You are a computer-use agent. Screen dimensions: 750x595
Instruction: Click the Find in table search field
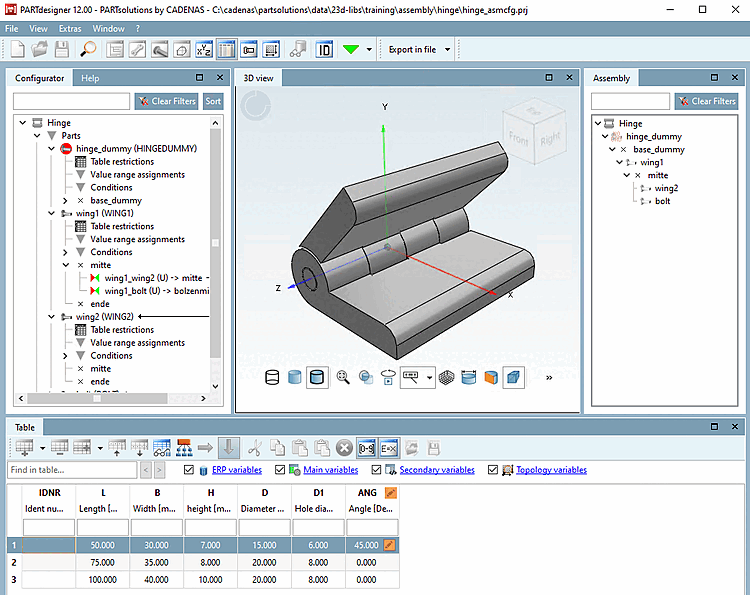click(72, 470)
